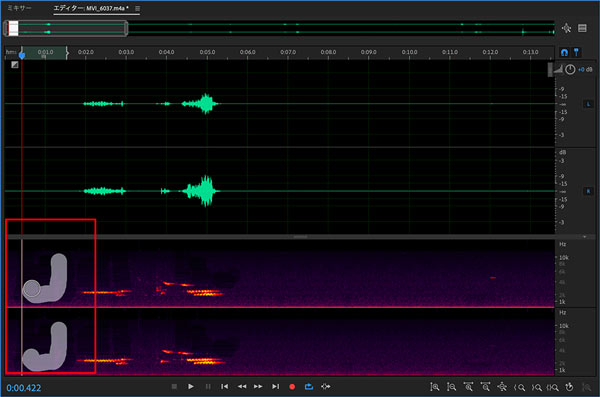Click Zoom Out Amplitude icon
This screenshot has height=397, width=600.
coord(451,387)
